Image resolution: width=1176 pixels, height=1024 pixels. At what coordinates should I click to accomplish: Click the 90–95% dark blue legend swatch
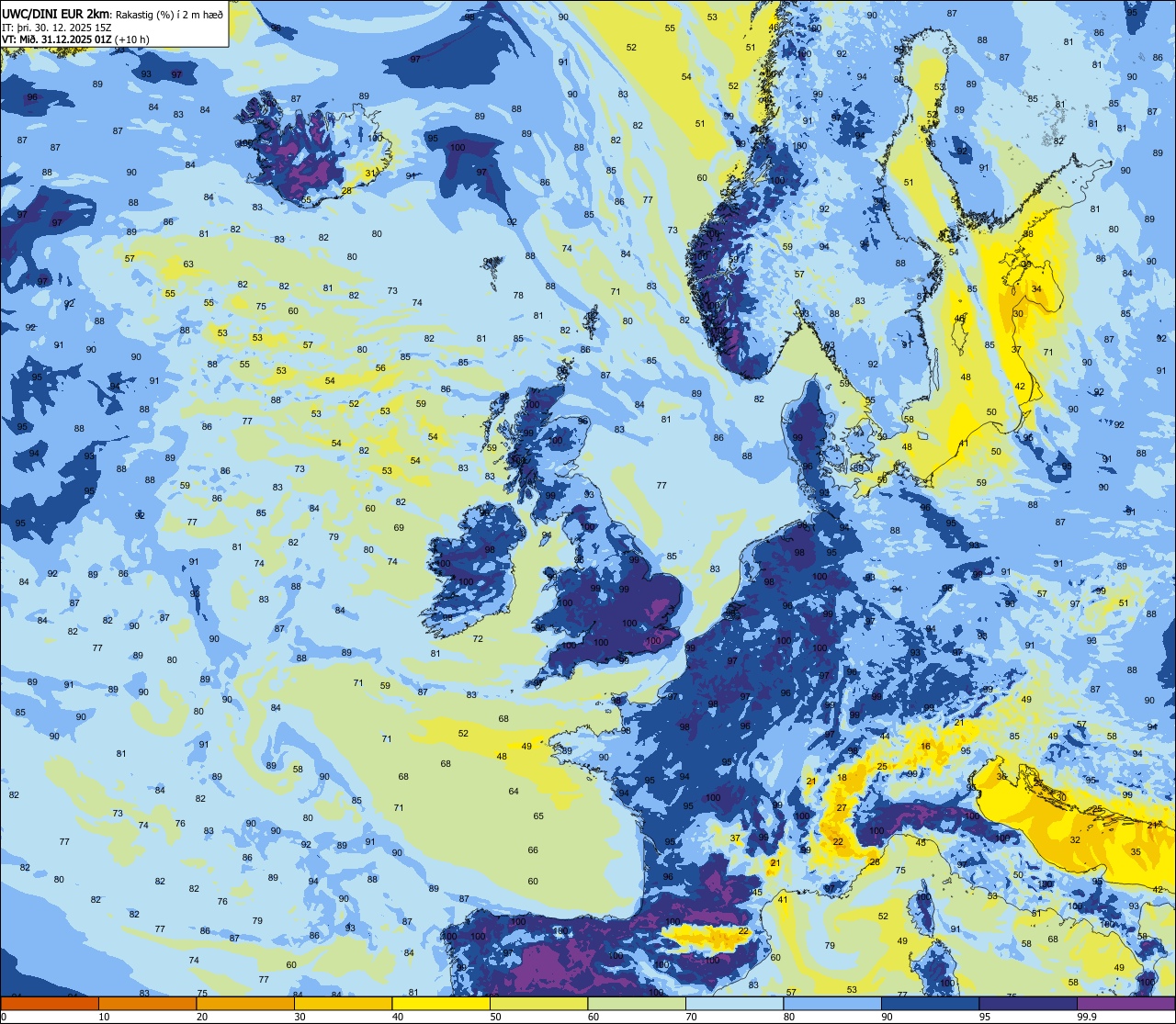(x=930, y=1003)
